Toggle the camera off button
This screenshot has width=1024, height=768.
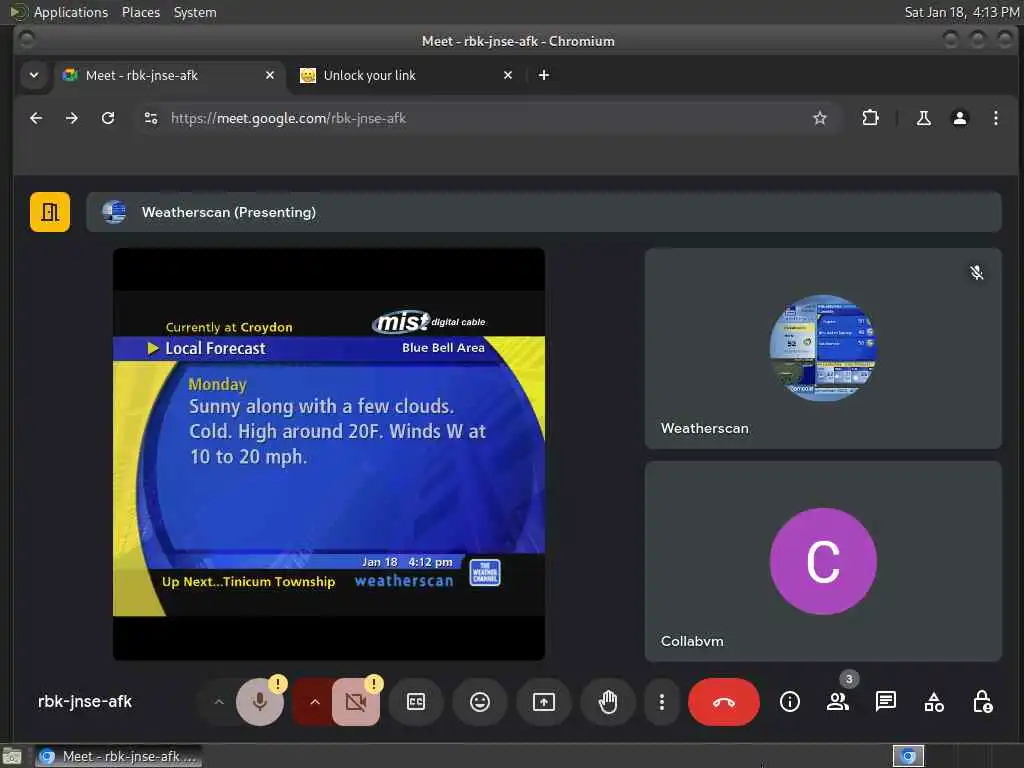click(356, 702)
